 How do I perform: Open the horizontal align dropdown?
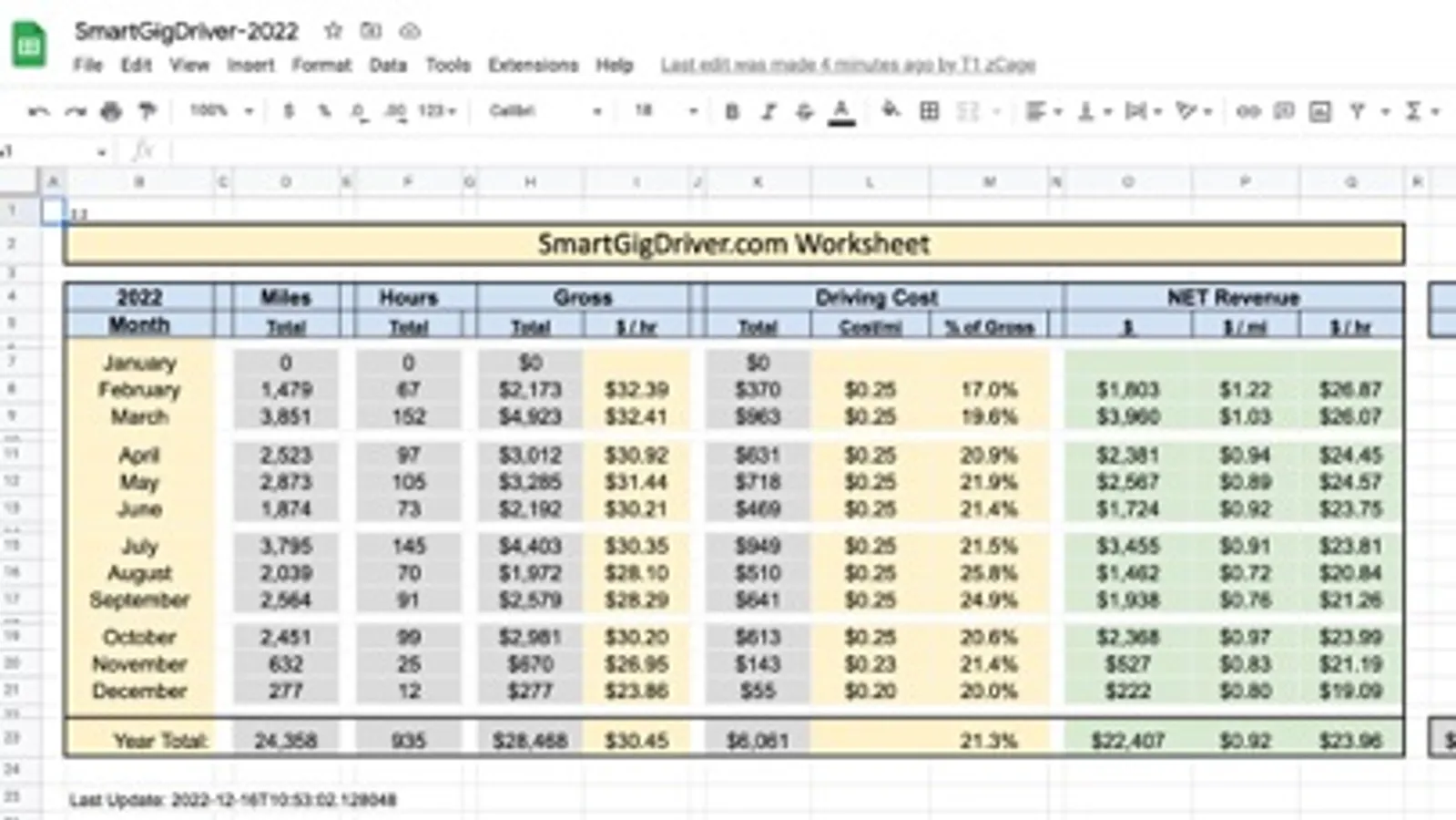(1044, 111)
